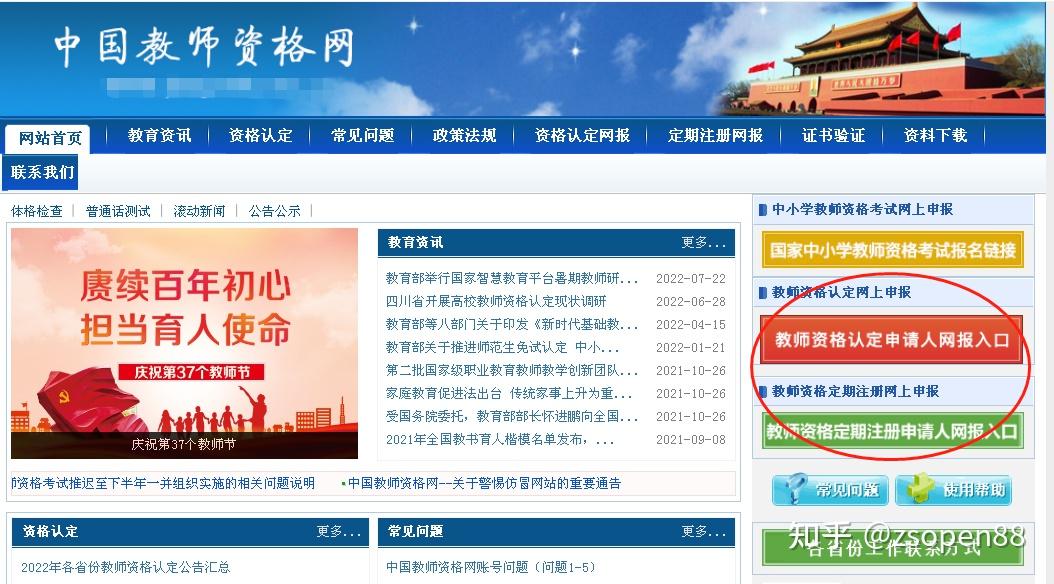The width and height of the screenshot is (1054, 584).
Task: Click the date 2022-06-28
Action: [x=690, y=301]
